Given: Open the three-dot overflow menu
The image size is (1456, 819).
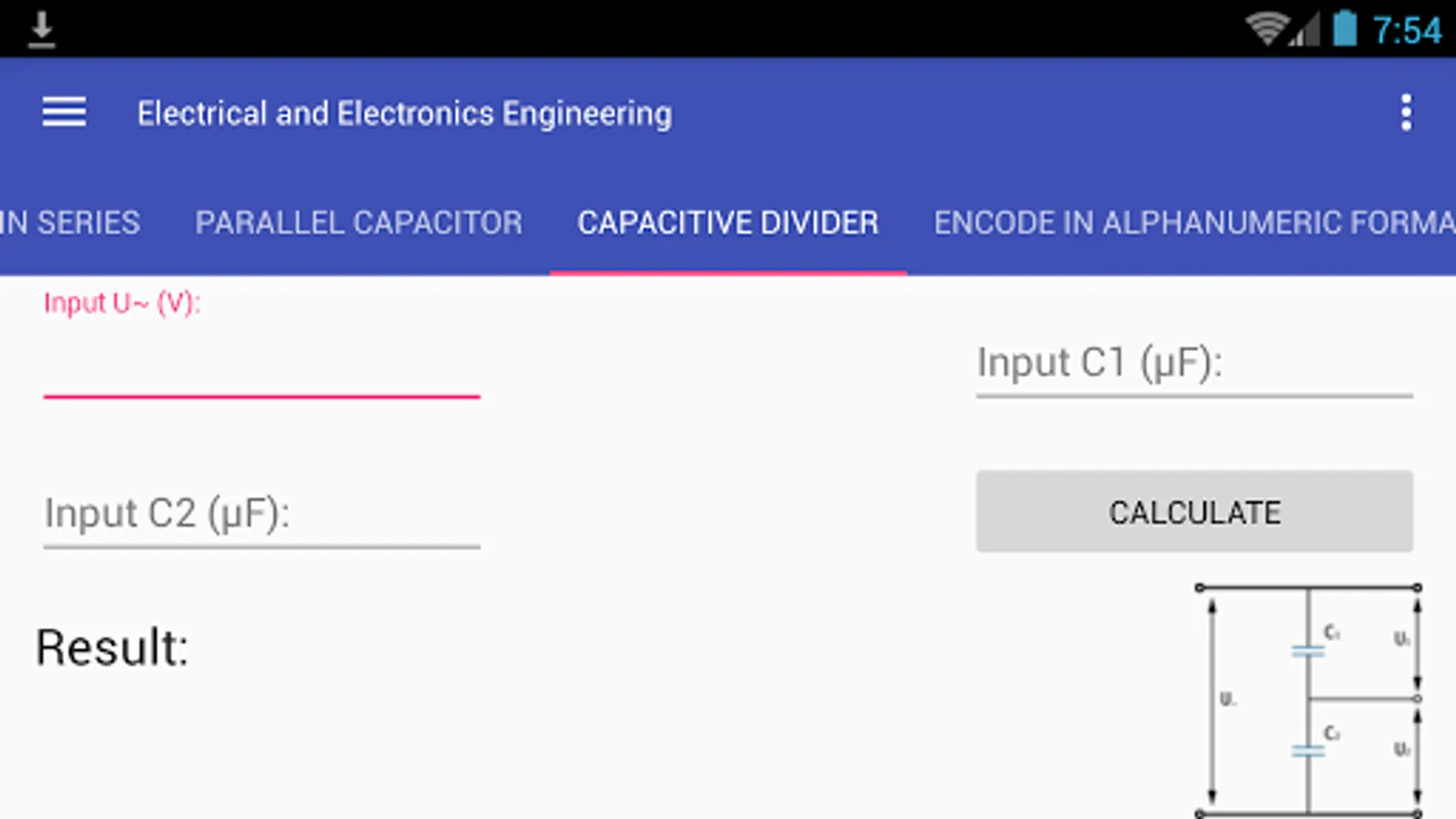Looking at the screenshot, I should point(1406,113).
